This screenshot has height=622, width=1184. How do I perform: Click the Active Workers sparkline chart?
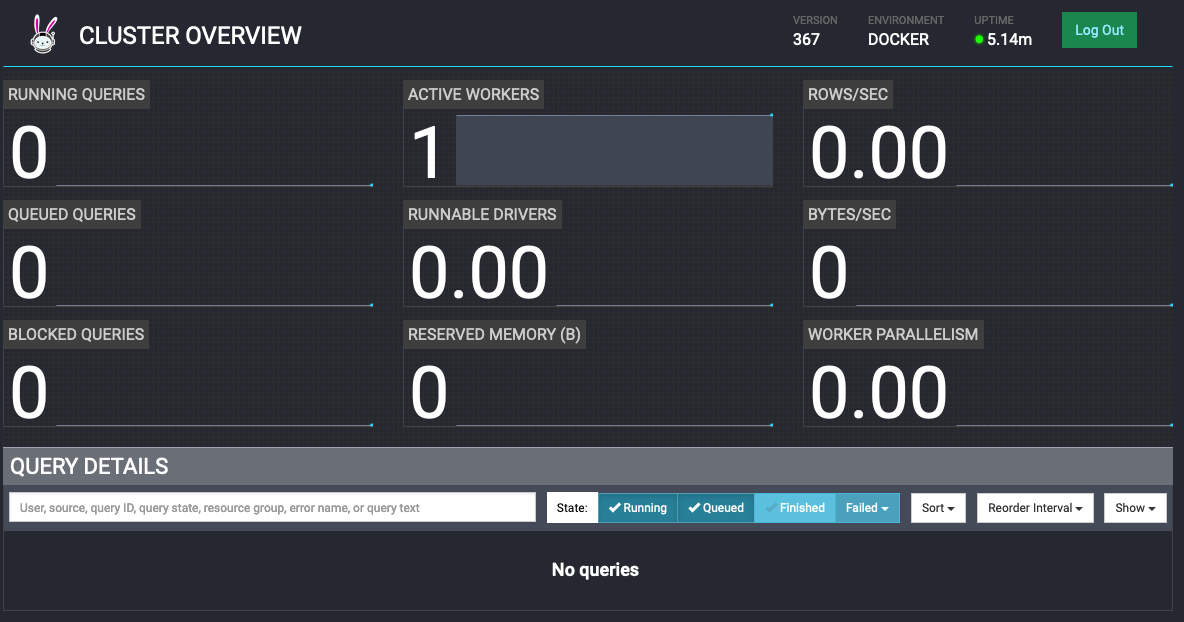click(614, 150)
